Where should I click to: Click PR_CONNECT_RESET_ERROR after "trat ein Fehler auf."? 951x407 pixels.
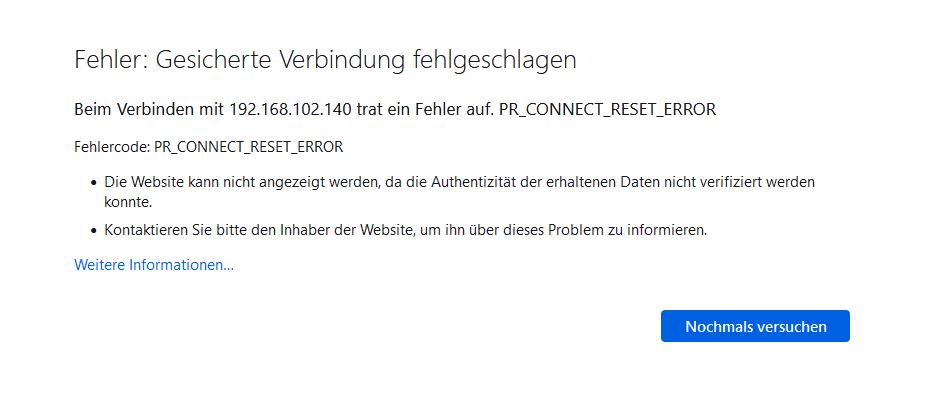coord(607,109)
